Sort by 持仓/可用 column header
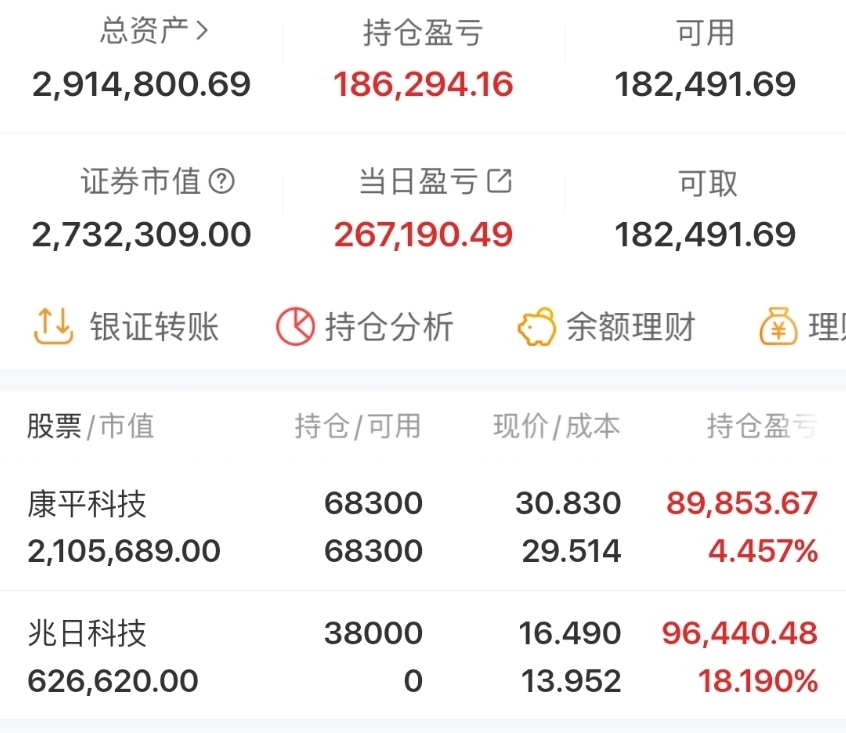846x733 pixels. (x=358, y=426)
